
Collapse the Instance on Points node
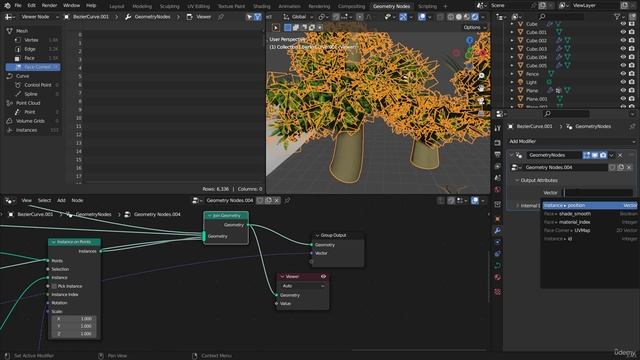click(53, 242)
